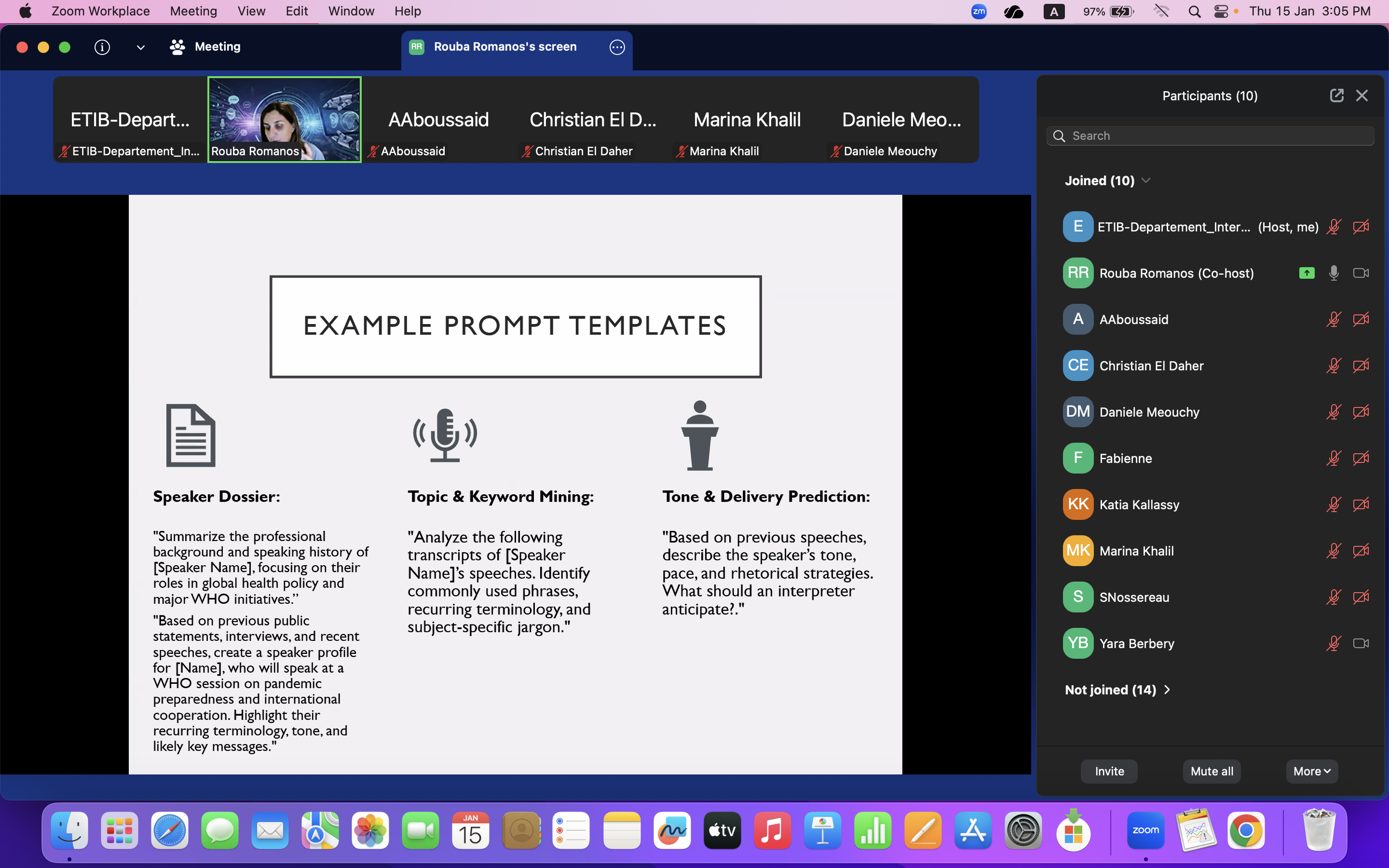Screen dimensions: 1389x868
Task: Click Zoom status icon in menu bar
Action: 979,12
